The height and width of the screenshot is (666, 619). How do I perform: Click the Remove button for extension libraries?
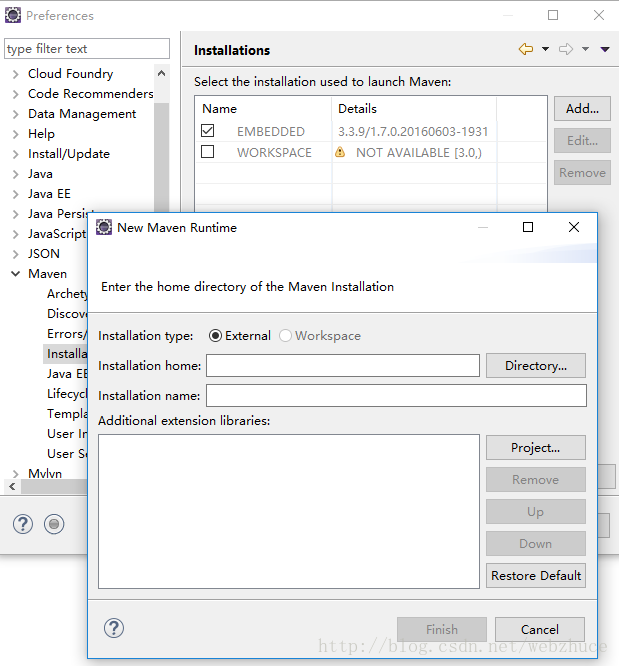[x=536, y=480]
